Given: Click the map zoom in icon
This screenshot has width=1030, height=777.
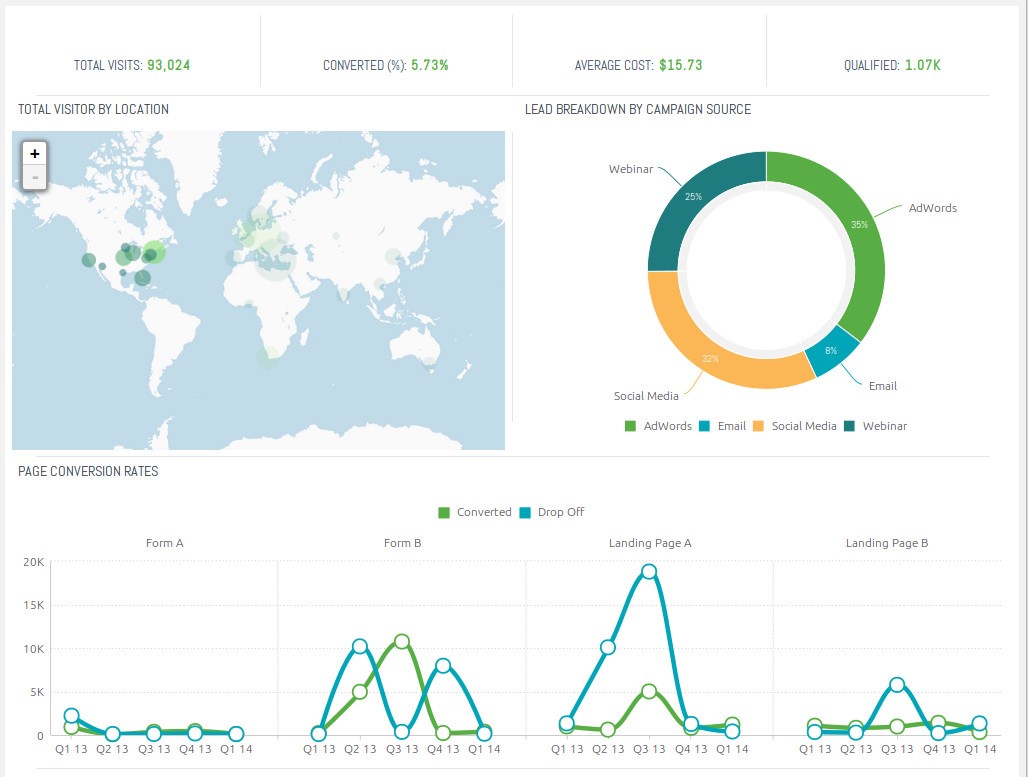Looking at the screenshot, I should pos(34,153).
